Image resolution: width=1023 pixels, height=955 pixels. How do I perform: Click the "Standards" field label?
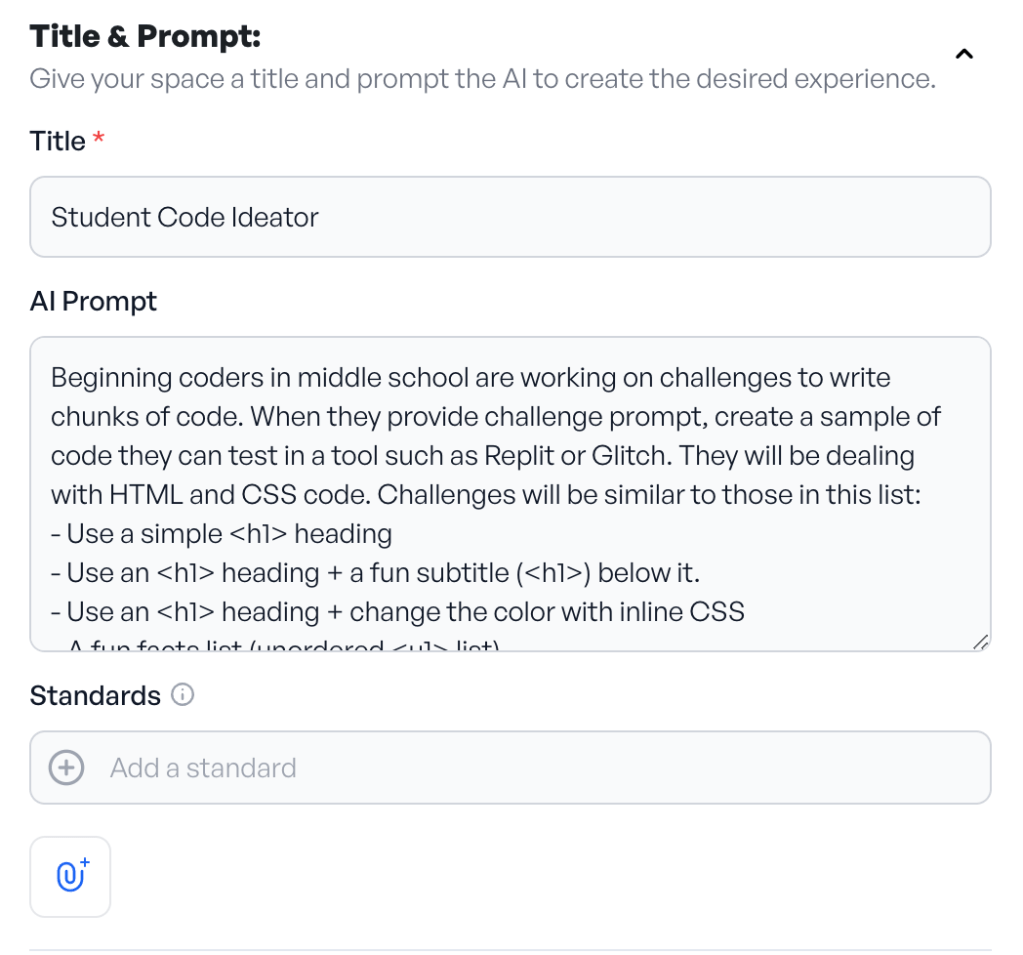tap(95, 695)
